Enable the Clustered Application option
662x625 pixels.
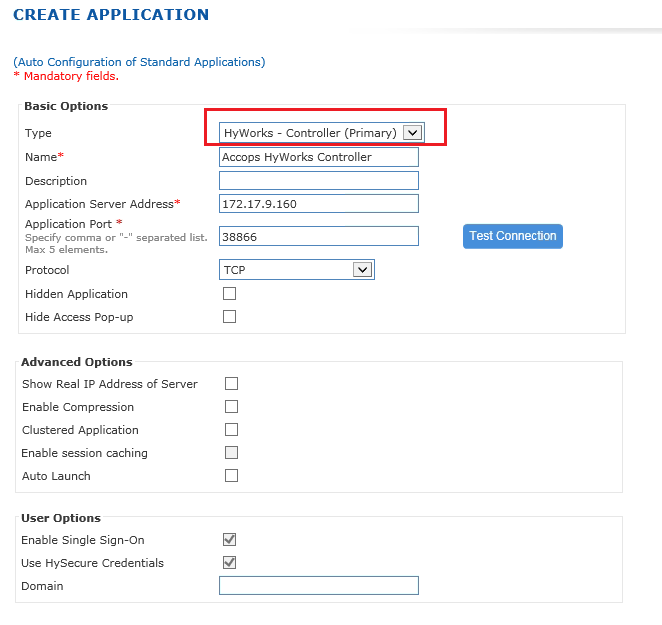[x=231, y=429]
